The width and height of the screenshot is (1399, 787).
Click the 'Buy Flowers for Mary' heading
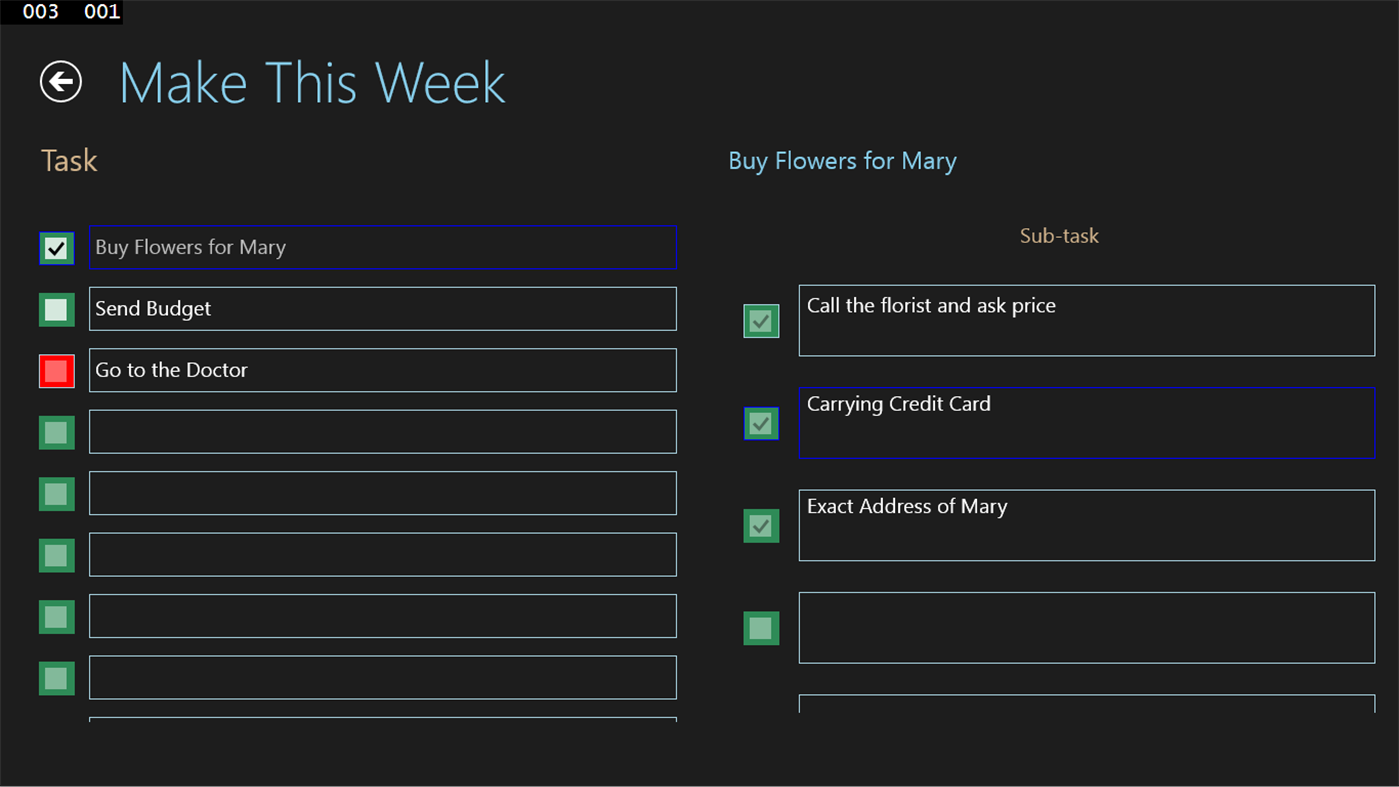tap(842, 160)
